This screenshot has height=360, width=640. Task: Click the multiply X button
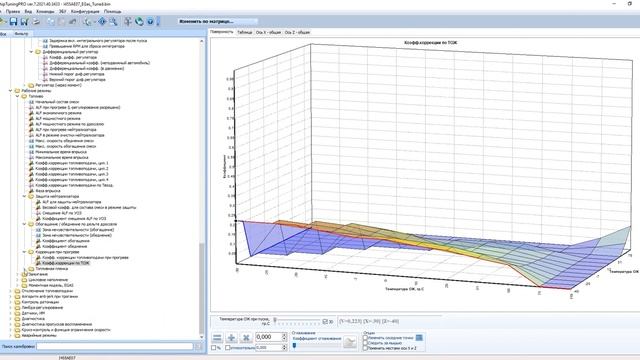pos(246,338)
